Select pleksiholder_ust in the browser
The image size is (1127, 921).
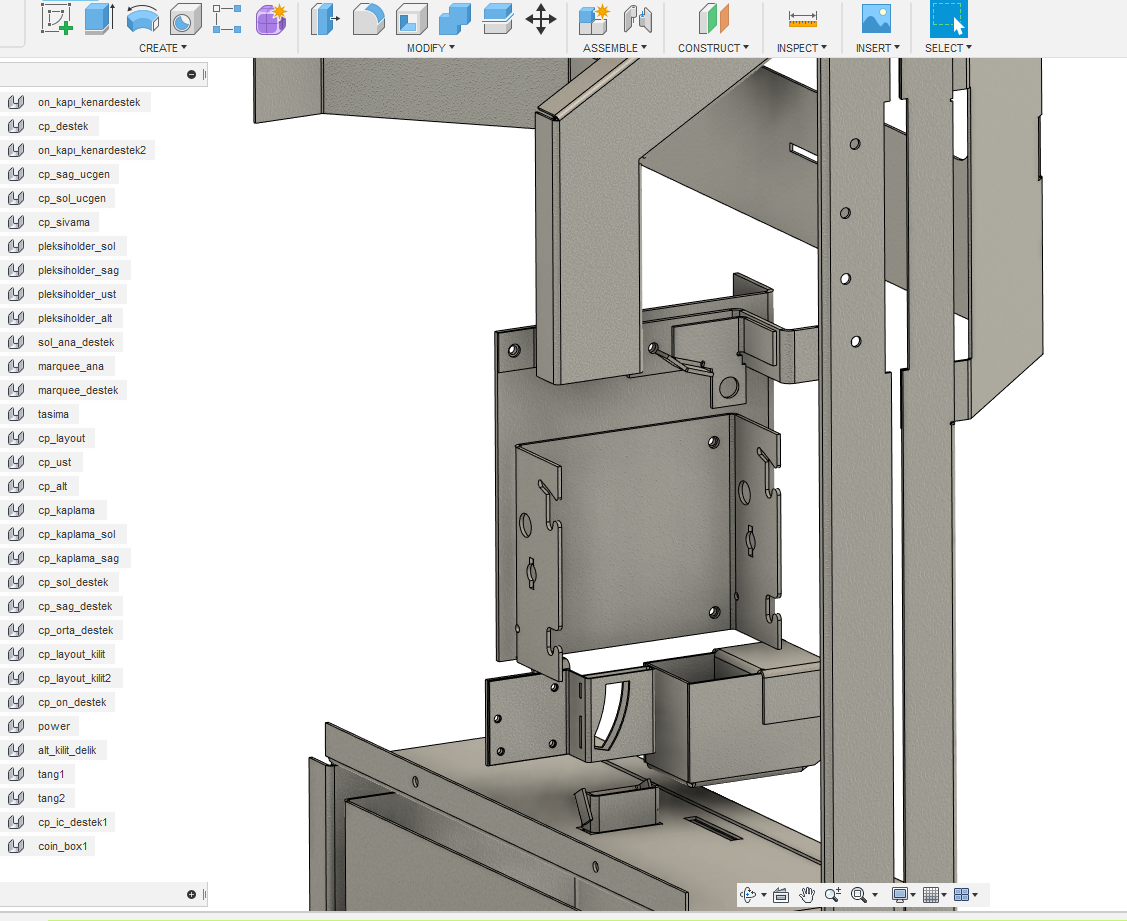pyautogui.click(x=77, y=294)
